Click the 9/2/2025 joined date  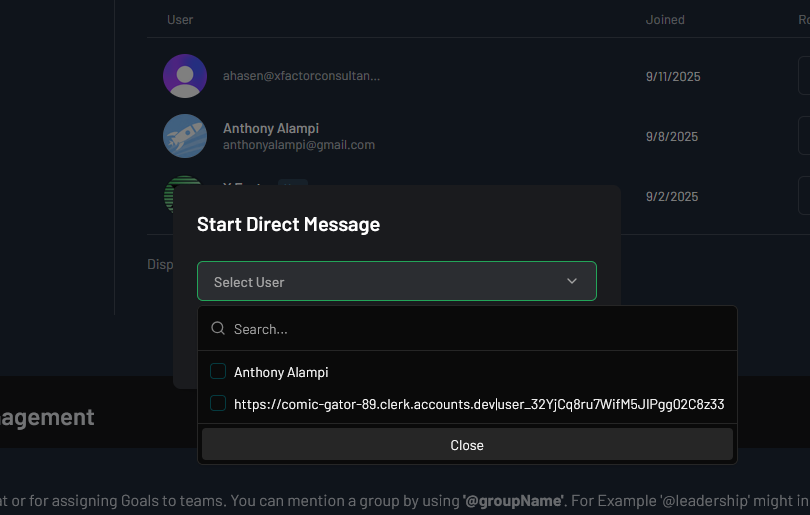tap(672, 196)
